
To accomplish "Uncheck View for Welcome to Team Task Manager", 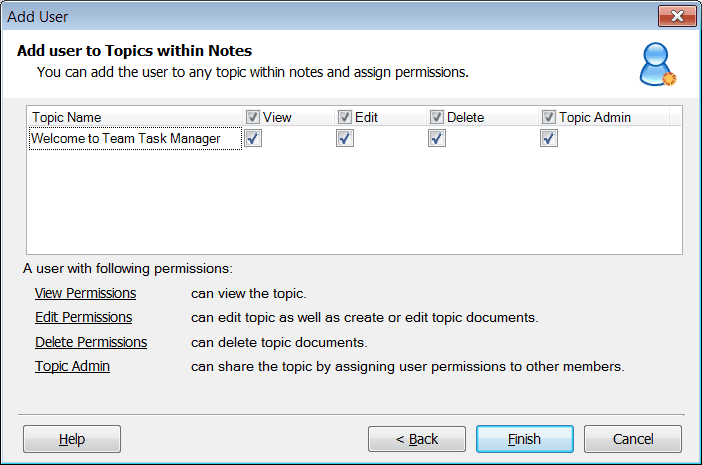I will [253, 139].
